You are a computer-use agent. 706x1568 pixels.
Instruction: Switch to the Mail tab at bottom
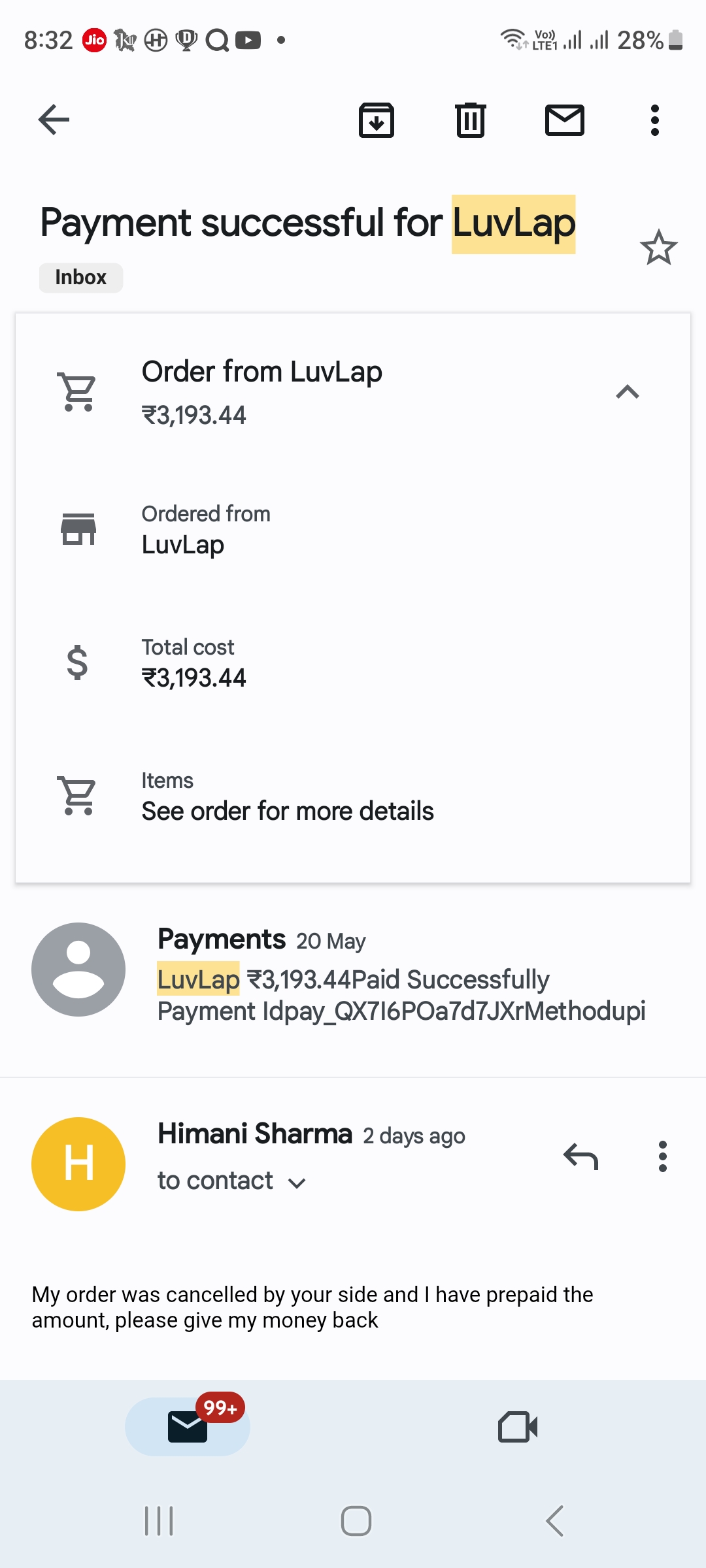(188, 1426)
